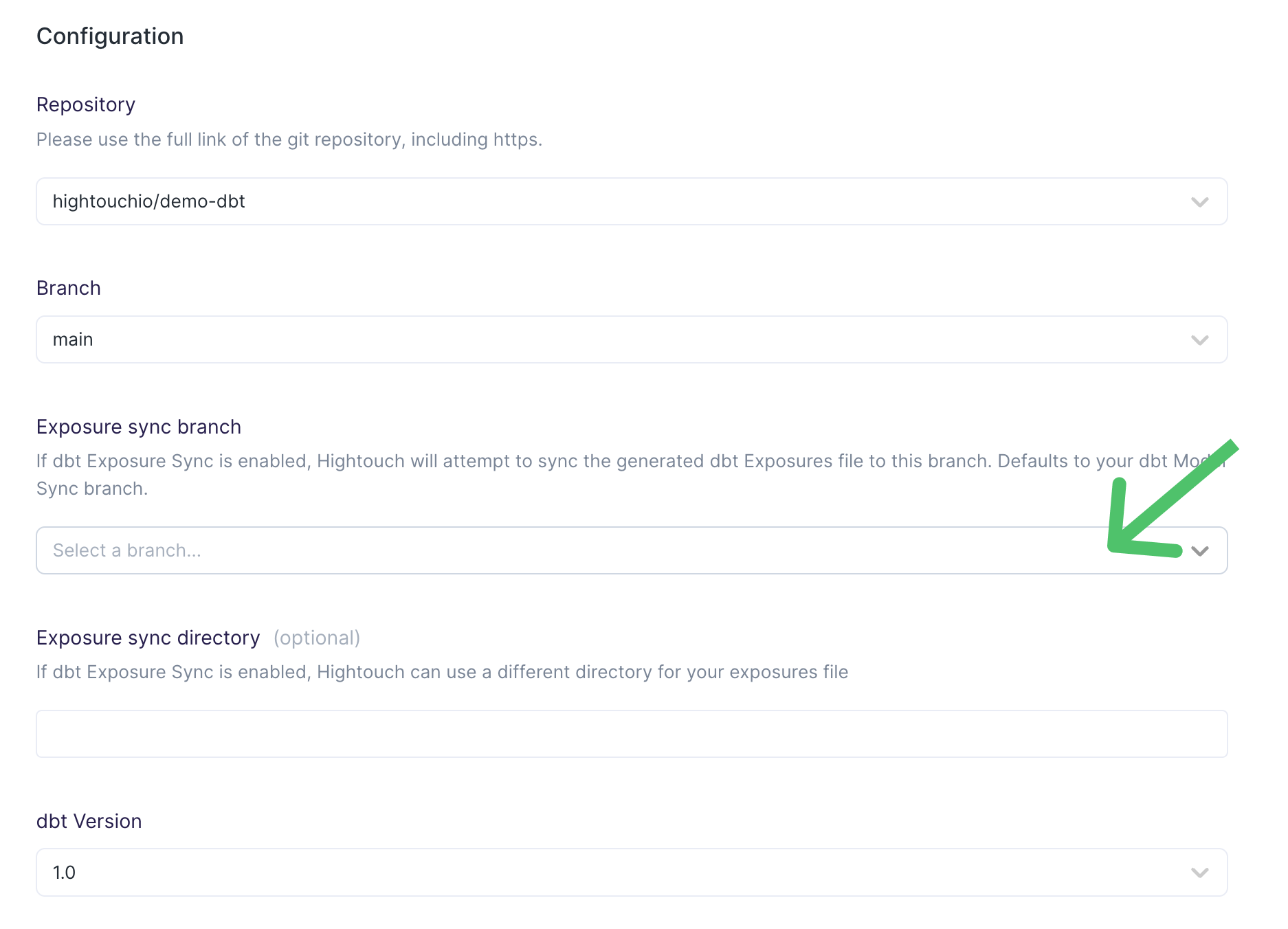Click the Repository field label
Viewport: 1288px width, 929px height.
(x=86, y=104)
